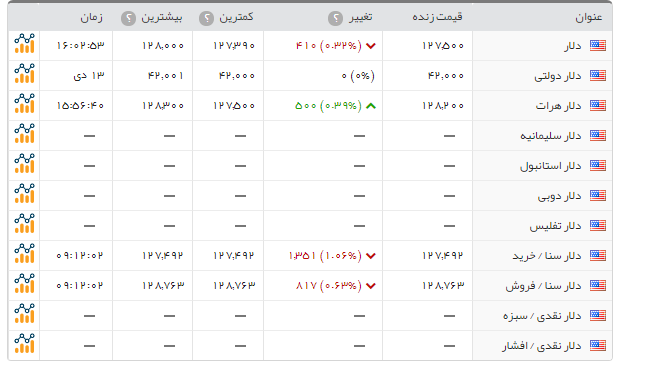Open the chart icon for دلار سنا / فروش row

24,284
